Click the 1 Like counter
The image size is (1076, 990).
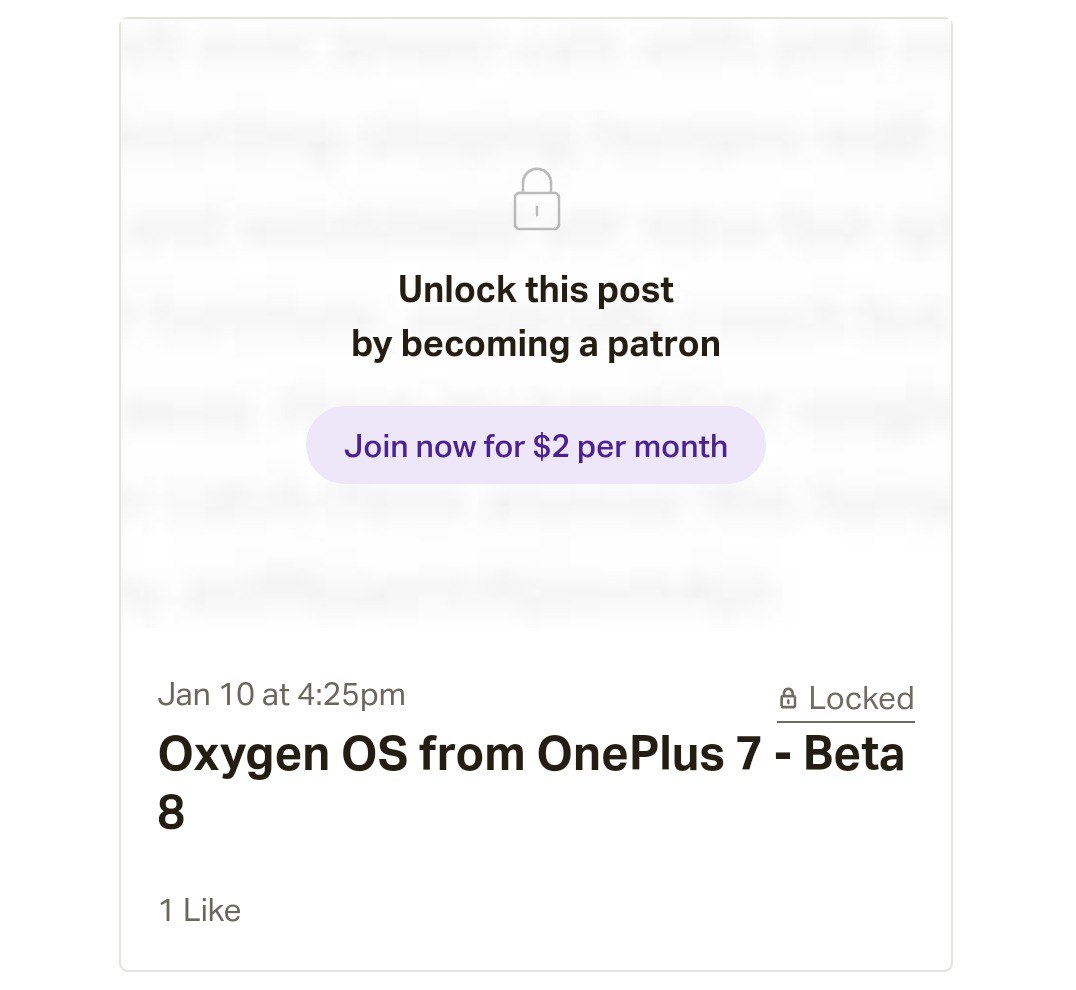tap(200, 910)
